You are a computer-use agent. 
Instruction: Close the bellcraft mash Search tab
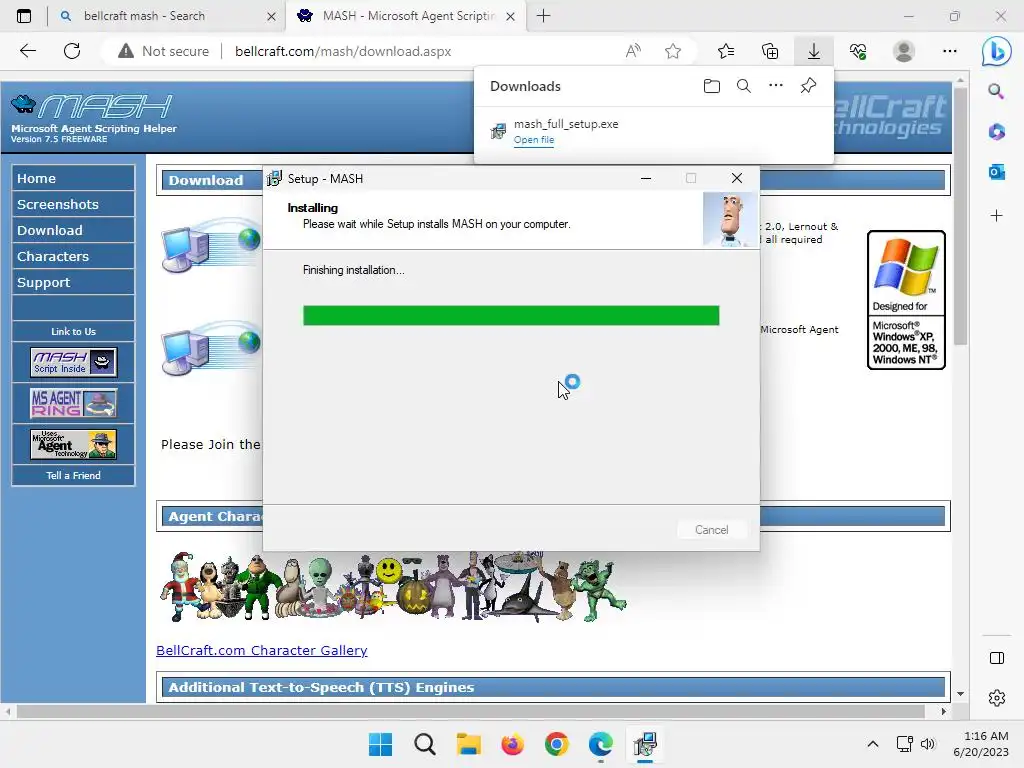(x=271, y=16)
